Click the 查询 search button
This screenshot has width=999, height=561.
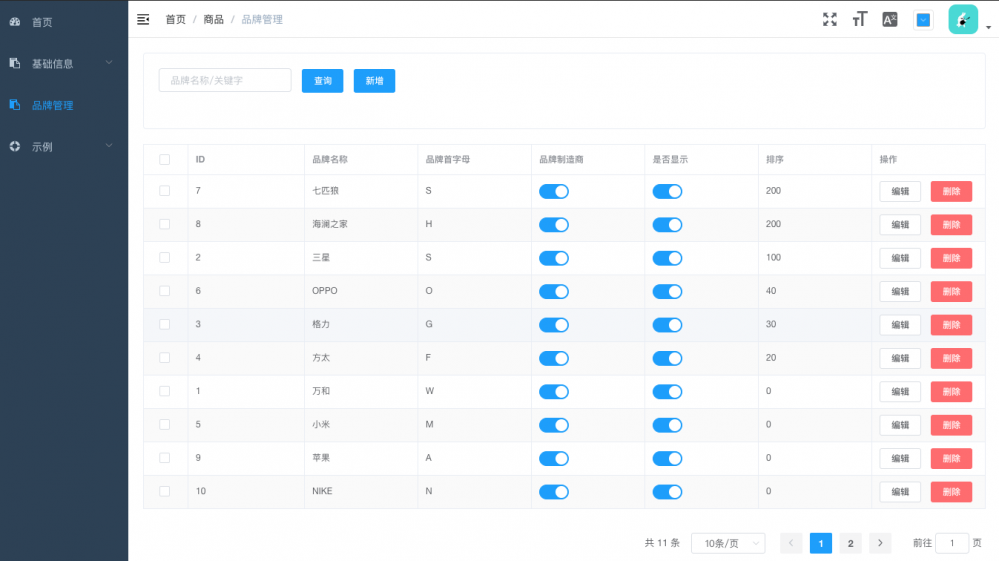coord(322,81)
